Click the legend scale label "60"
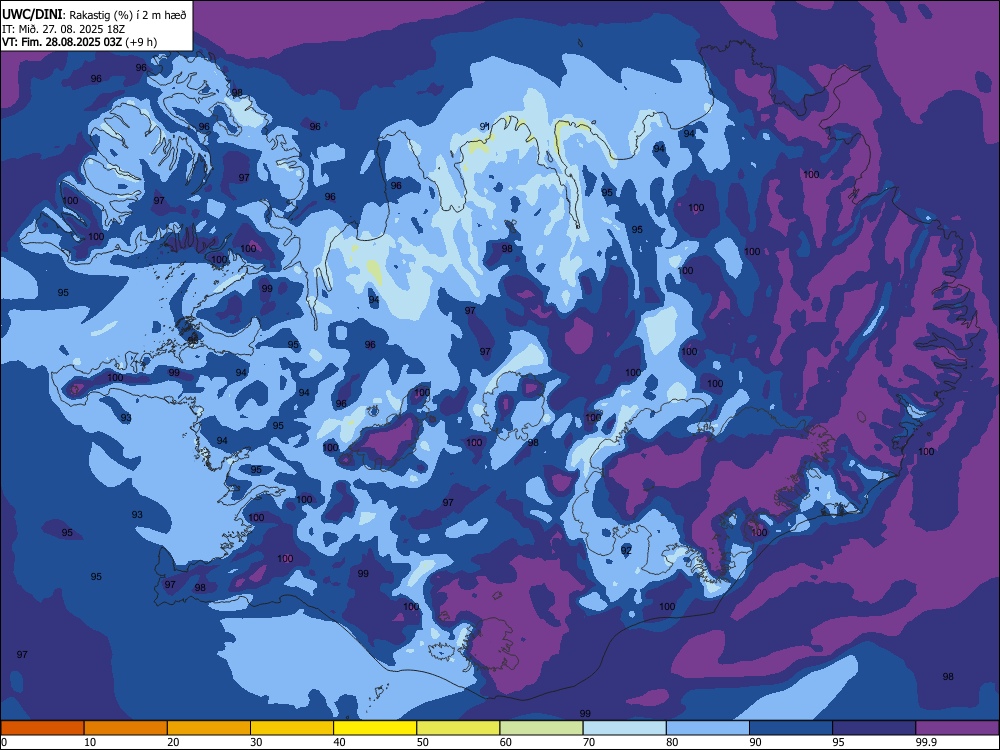The height and width of the screenshot is (750, 1000). click(x=506, y=742)
